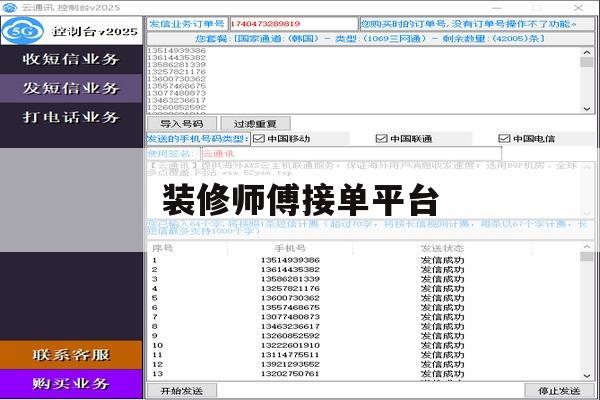This screenshot has height=400, width=600.
Task: Click 发信成功 status in row 1
Action: pyautogui.click(x=442, y=260)
